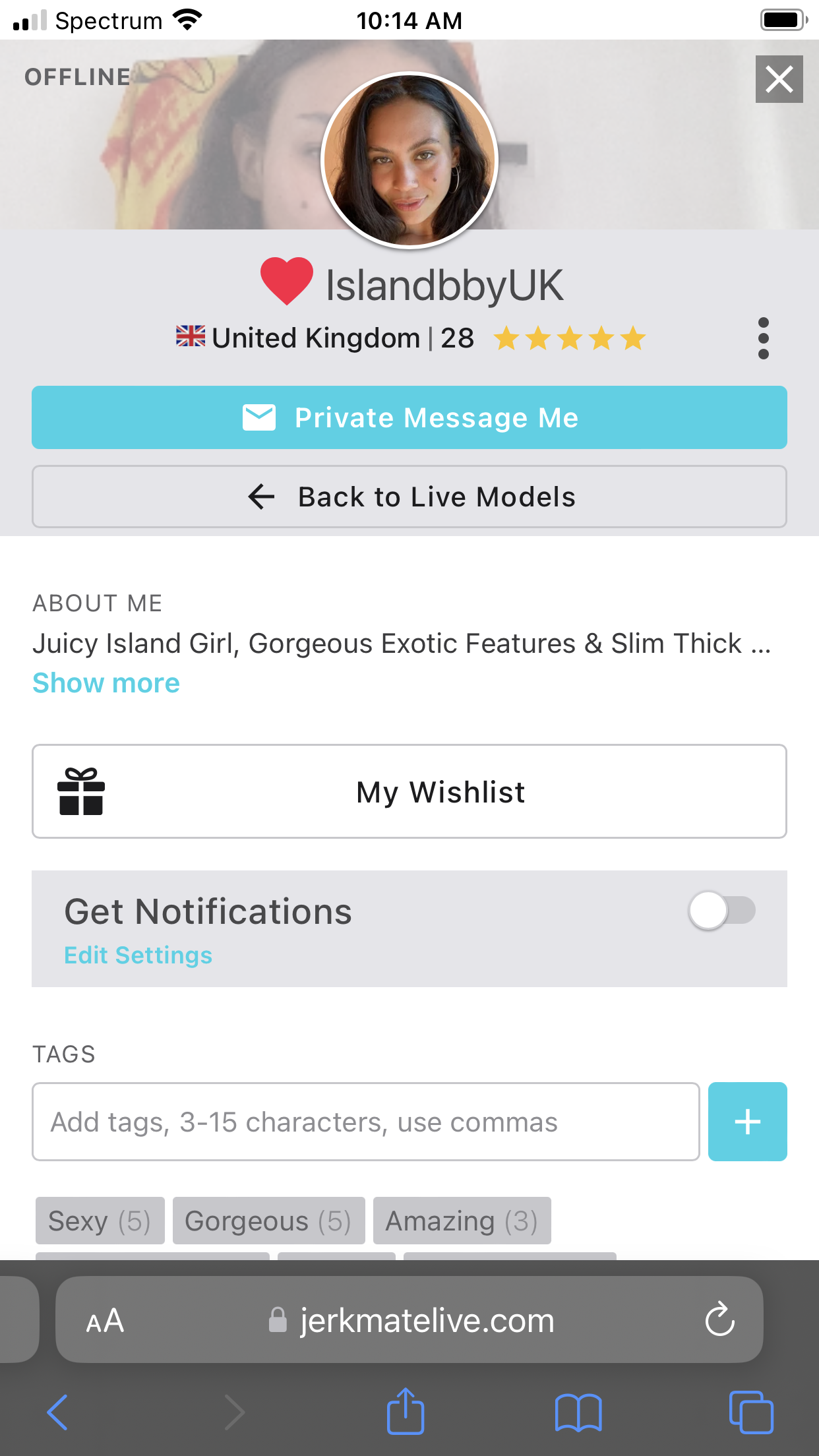Open Safari's share sheet icon

point(405,1411)
